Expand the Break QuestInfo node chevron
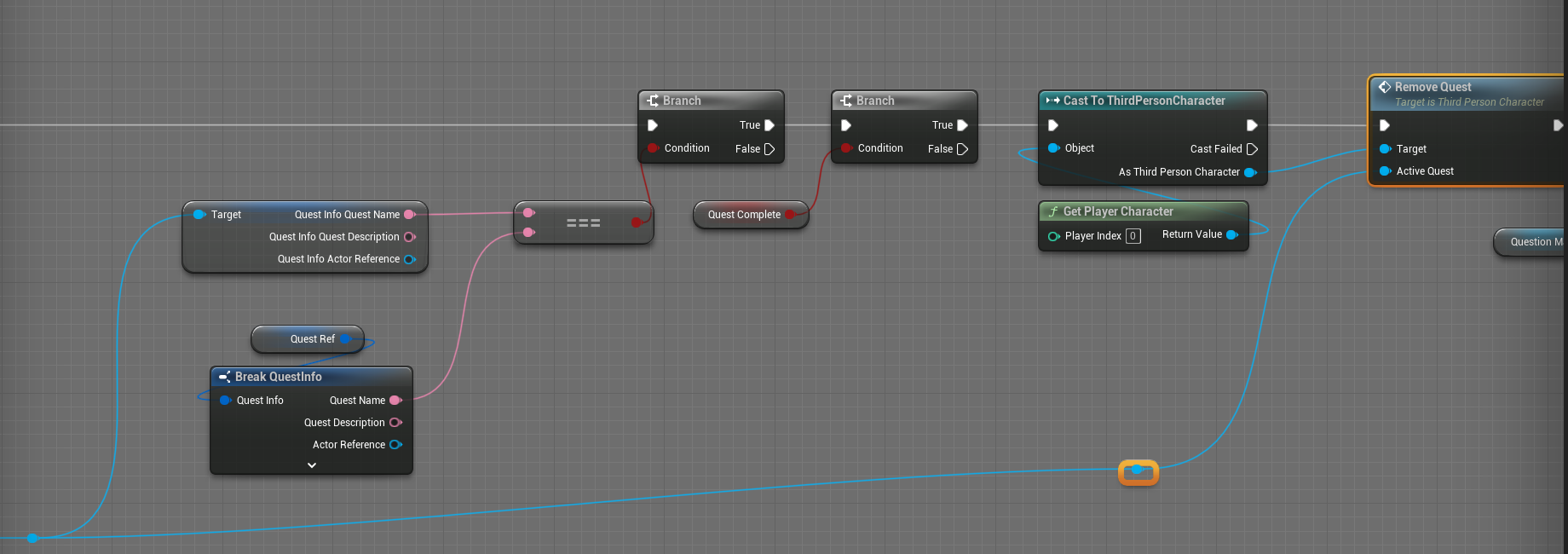The image size is (1568, 554). pos(312,465)
